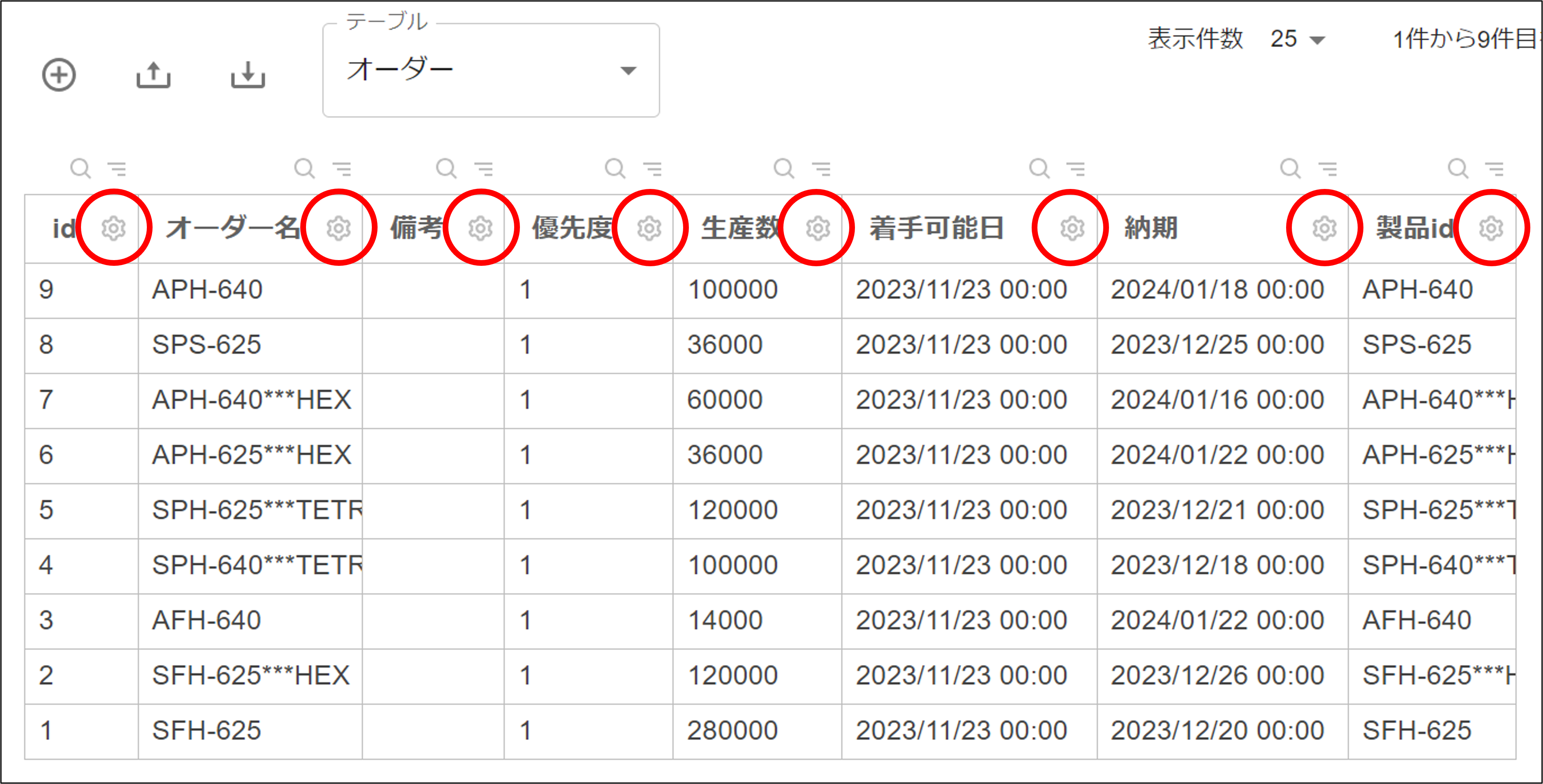Click the 納期 cell 2024/01/16 00:00
This screenshot has width=1543, height=784.
[x=1223, y=401]
